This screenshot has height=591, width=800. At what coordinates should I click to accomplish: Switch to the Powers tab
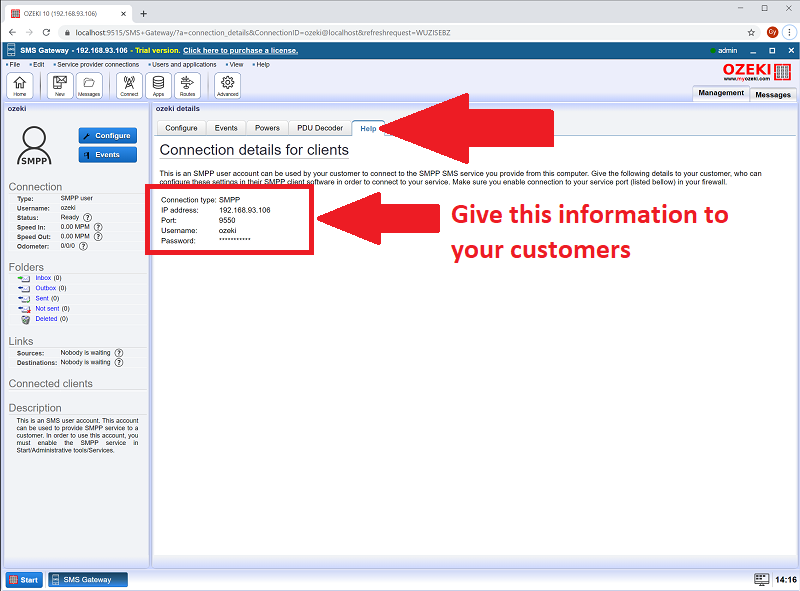point(267,128)
